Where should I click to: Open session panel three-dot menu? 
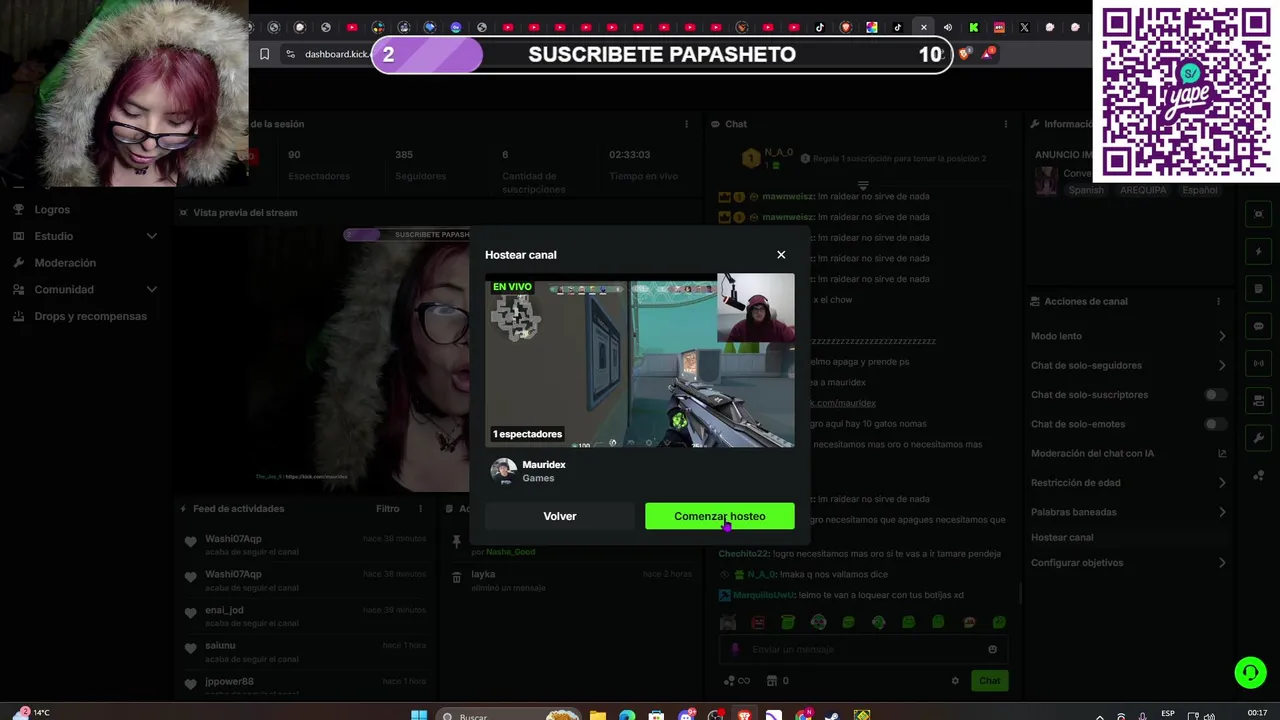686,124
